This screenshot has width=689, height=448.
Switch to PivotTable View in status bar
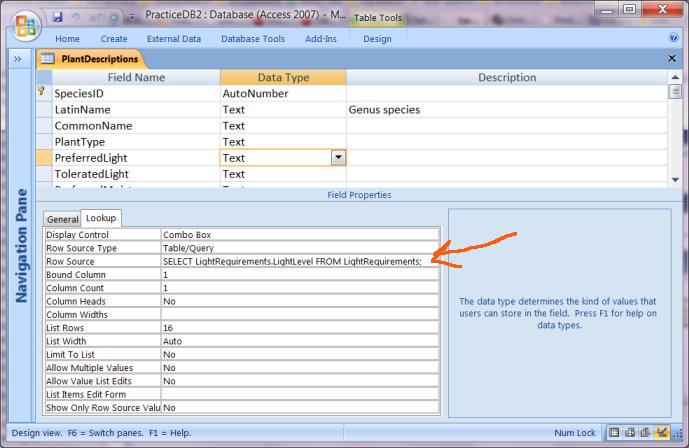coord(630,433)
